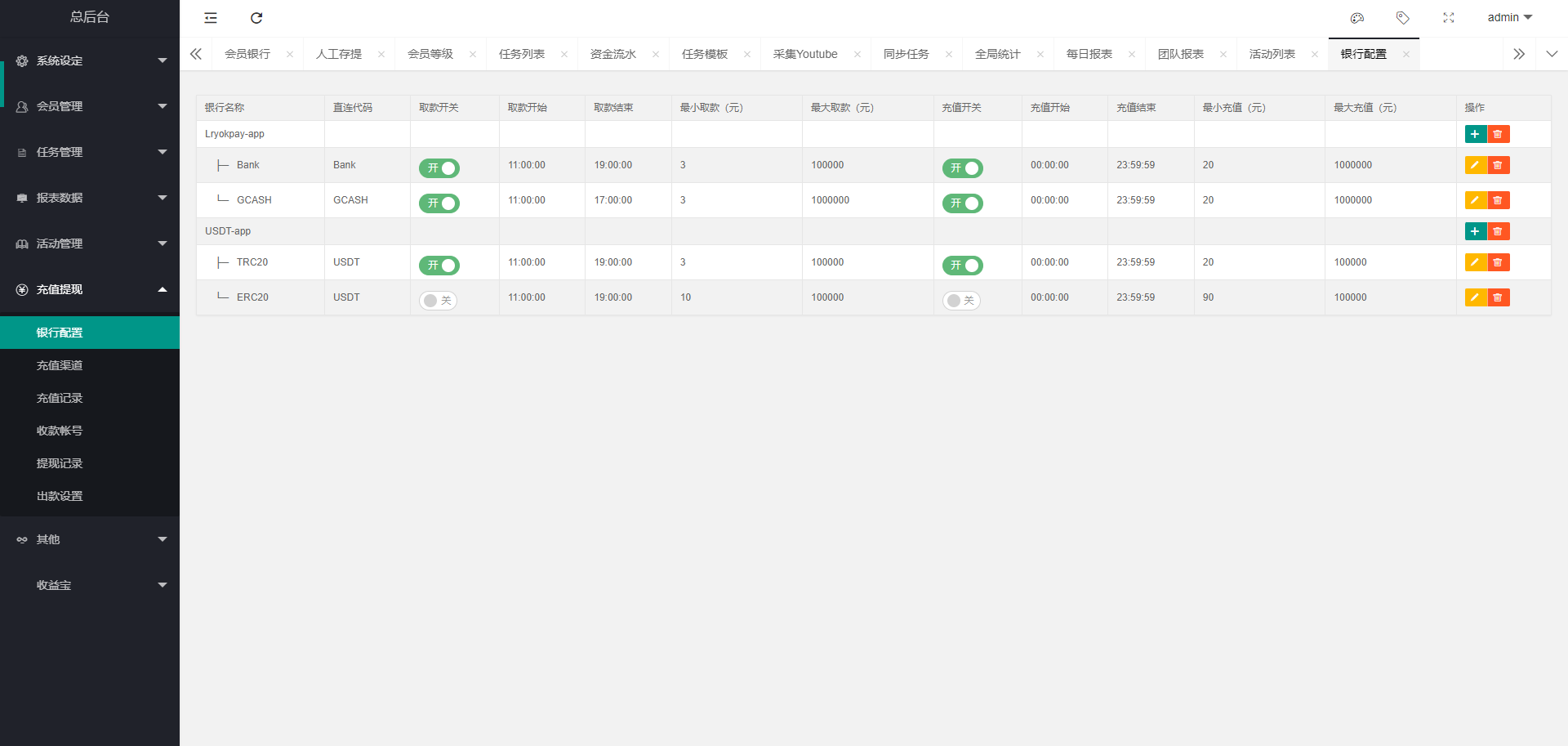
Task: Expand the 系统设定 sidebar menu
Action: (x=90, y=60)
